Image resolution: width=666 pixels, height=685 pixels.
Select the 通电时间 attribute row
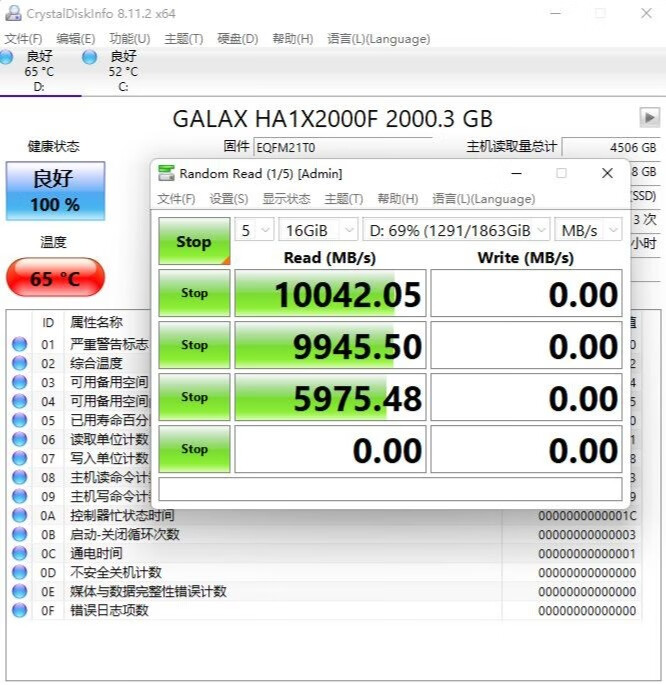(x=324, y=554)
